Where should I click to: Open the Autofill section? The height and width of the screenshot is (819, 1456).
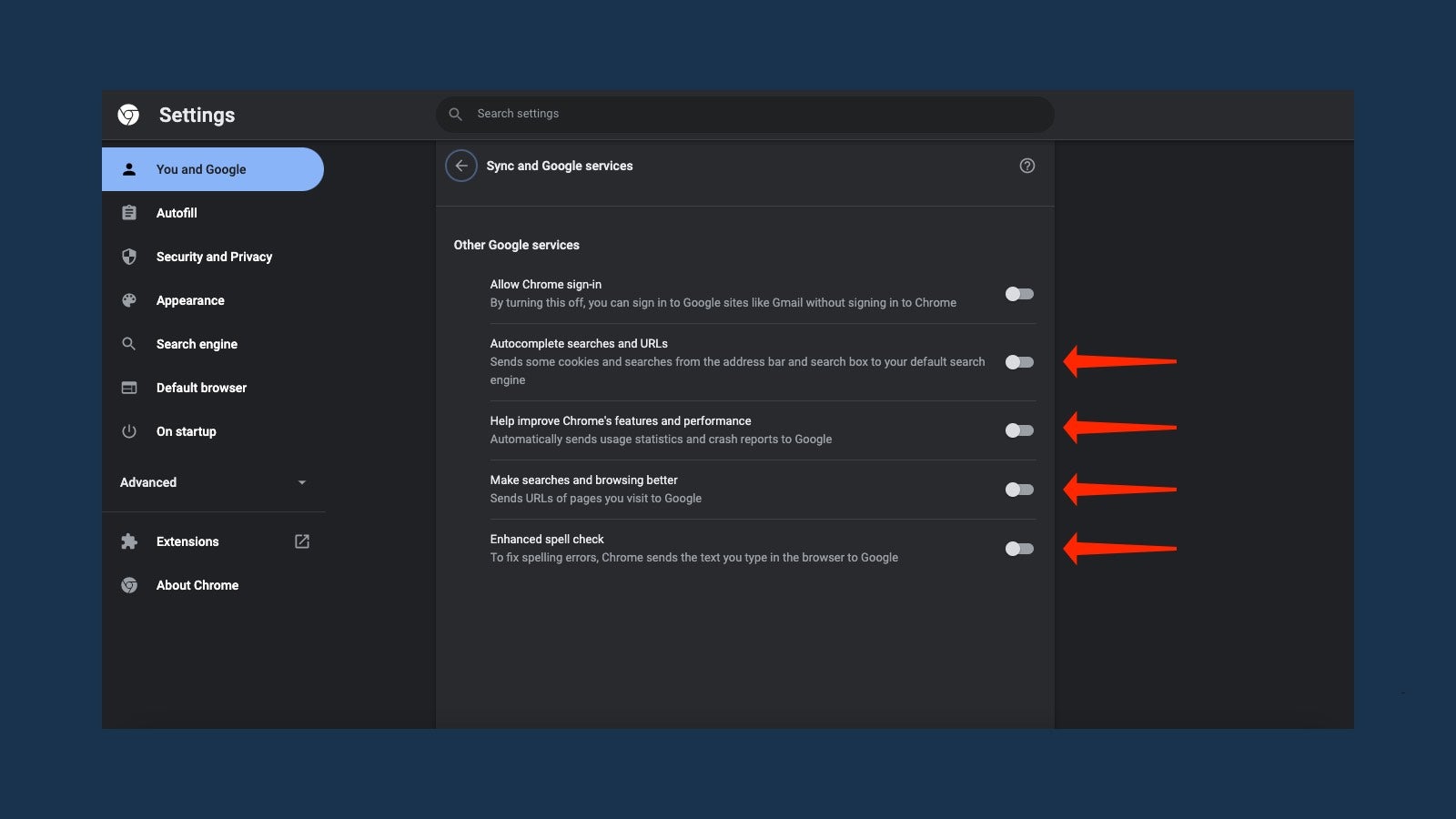213,213
